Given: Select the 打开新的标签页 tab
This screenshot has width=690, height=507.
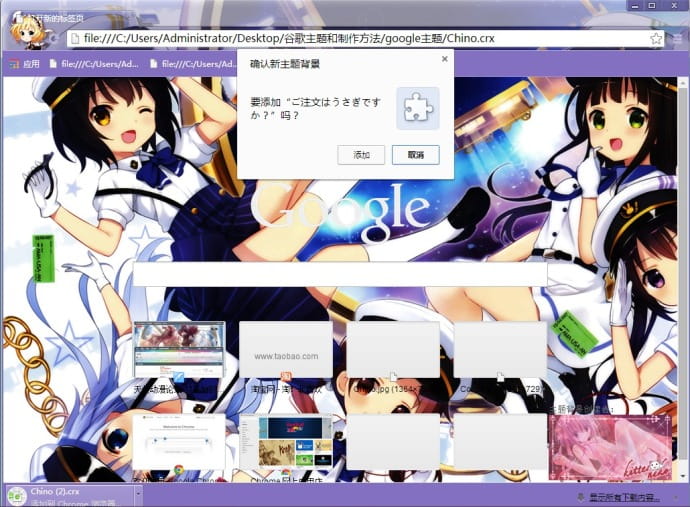Looking at the screenshot, I should coord(55,18).
